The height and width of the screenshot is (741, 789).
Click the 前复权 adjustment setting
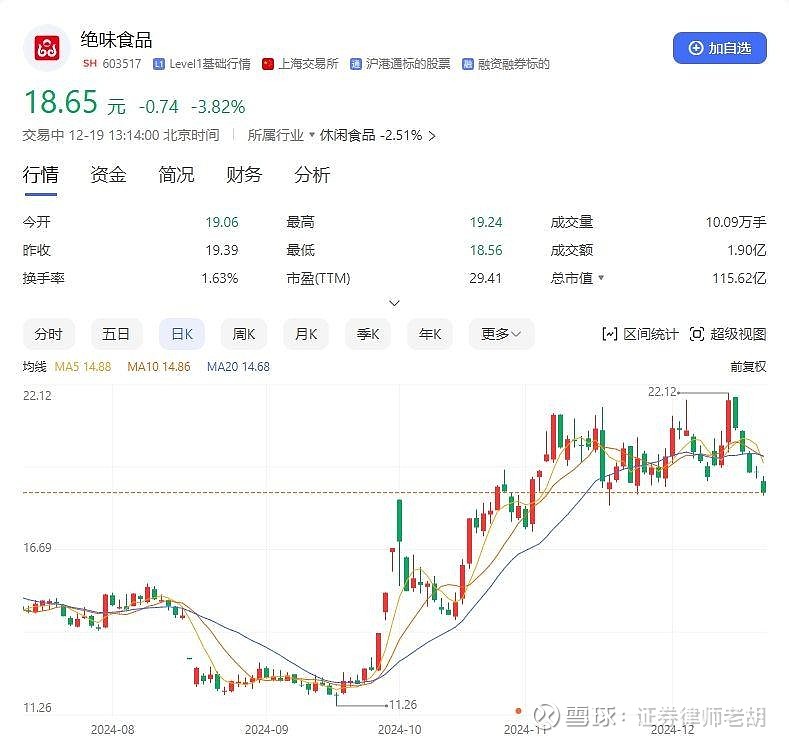click(748, 367)
